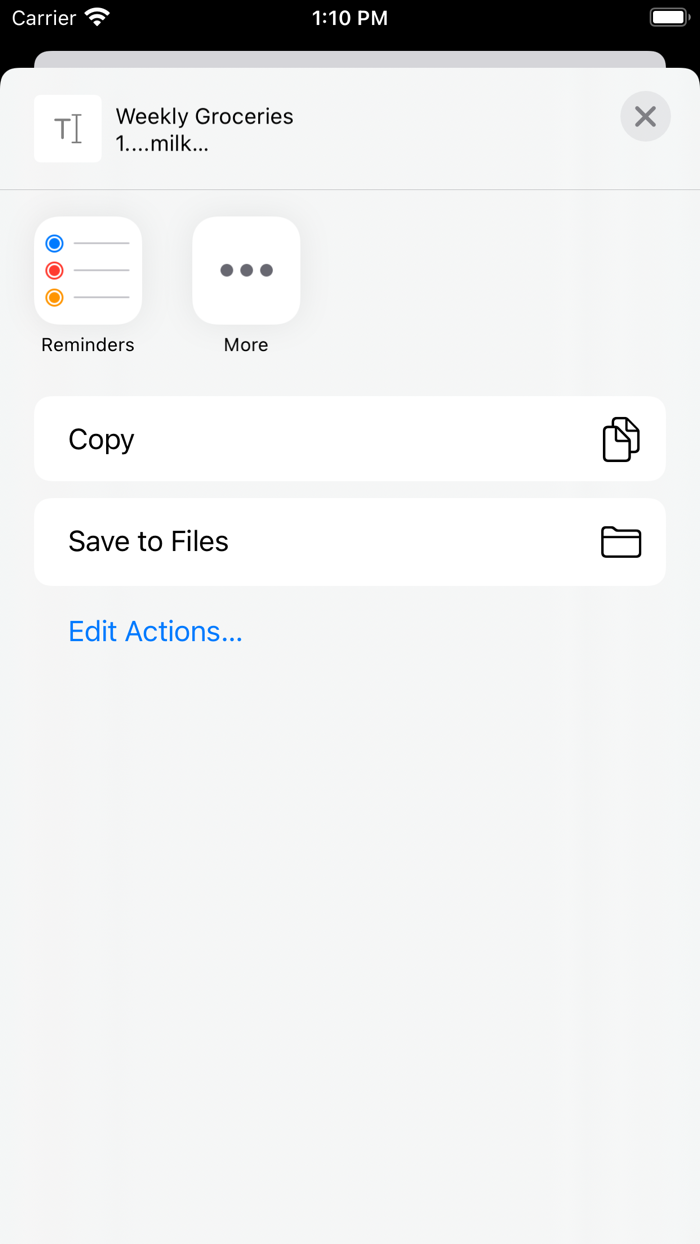Viewport: 700px width, 1244px height.
Task: Tap the 1:10 PM clock display
Action: [x=350, y=17]
